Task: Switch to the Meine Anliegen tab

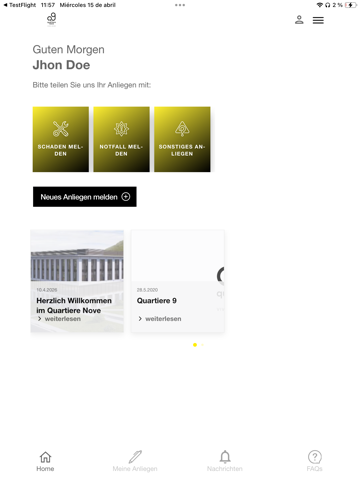Action: coord(135,461)
